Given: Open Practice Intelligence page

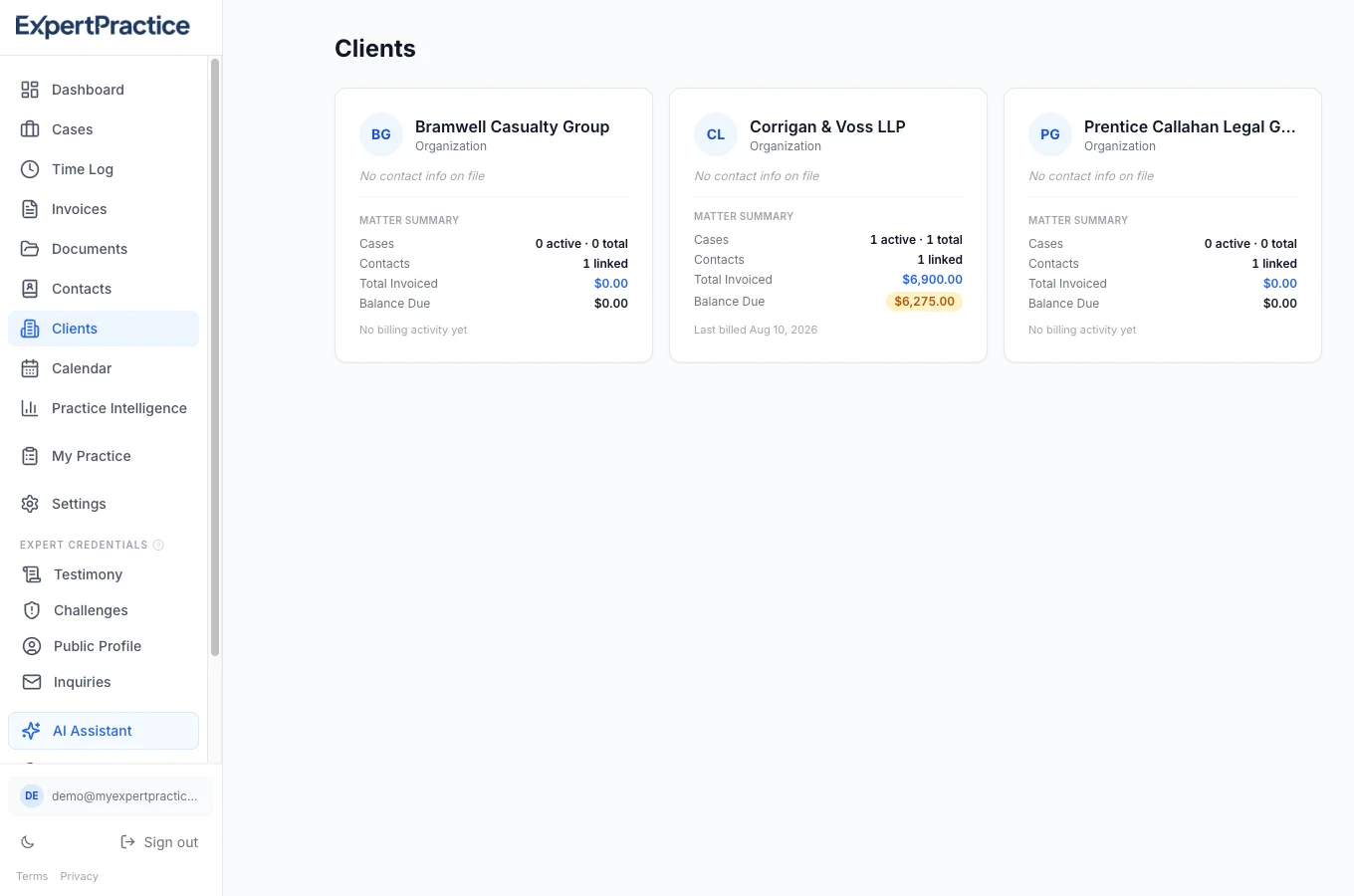Looking at the screenshot, I should (x=104, y=408).
